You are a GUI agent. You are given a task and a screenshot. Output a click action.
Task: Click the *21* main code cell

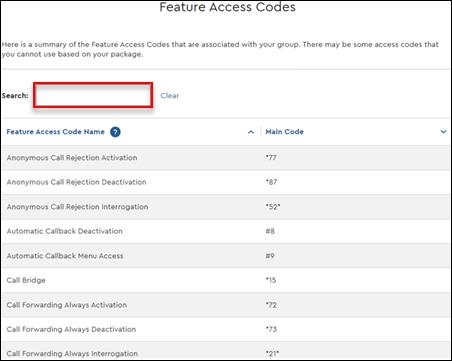(272, 353)
